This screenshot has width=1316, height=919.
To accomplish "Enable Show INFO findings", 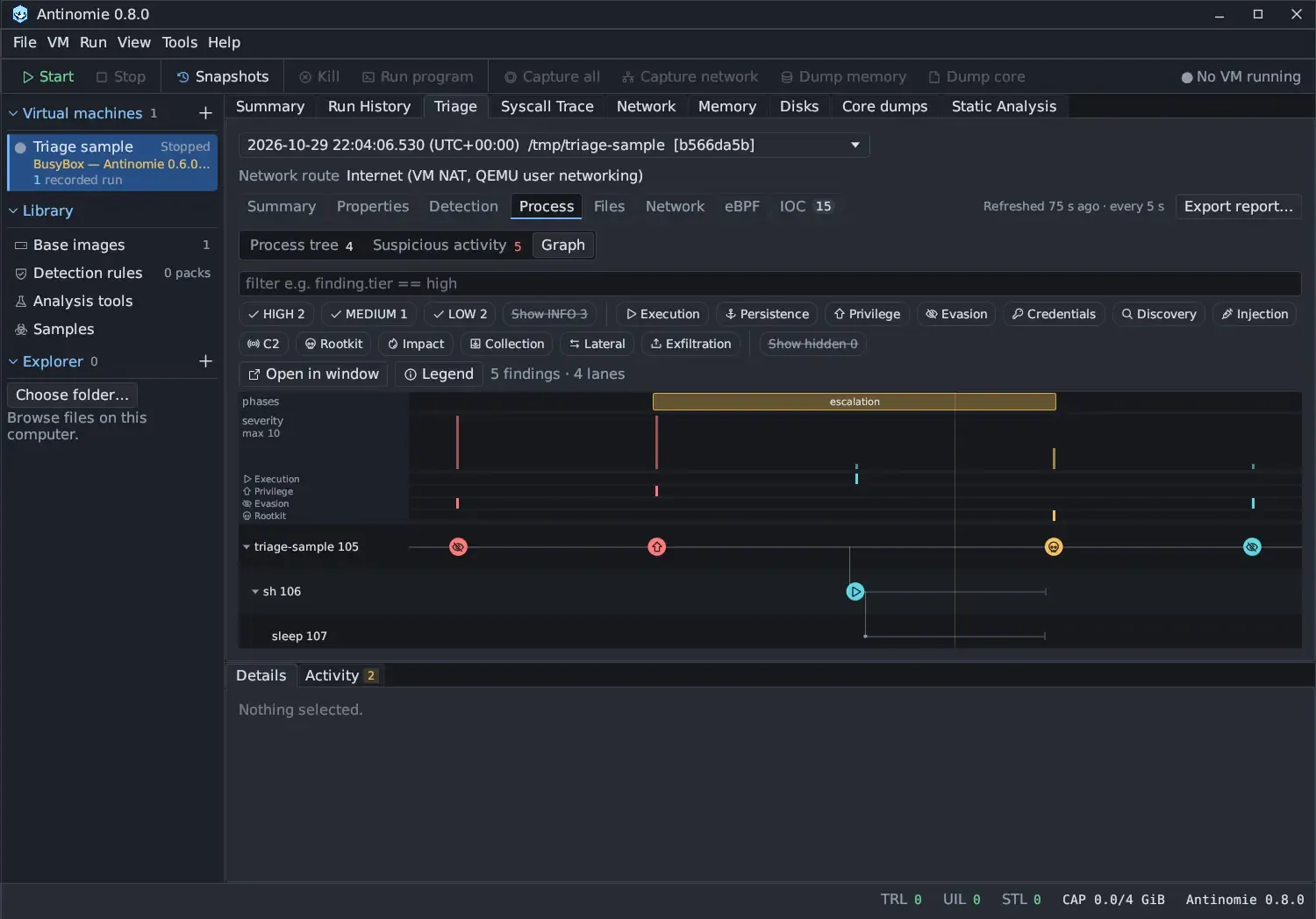I will click(x=549, y=314).
